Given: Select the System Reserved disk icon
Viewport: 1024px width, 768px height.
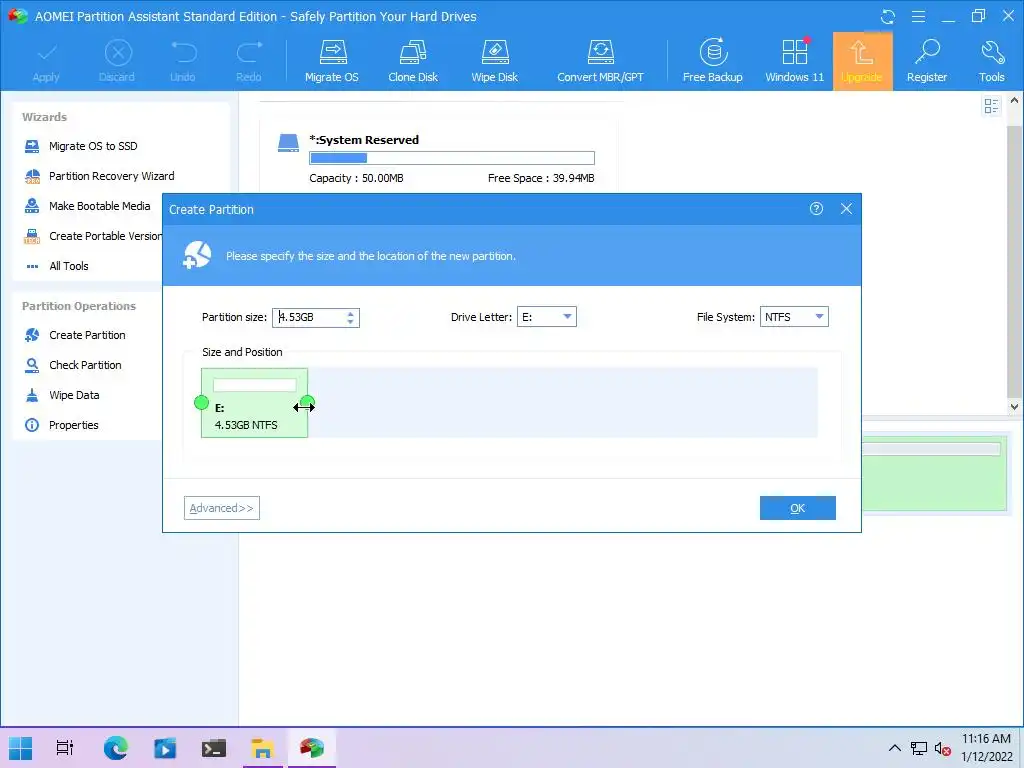Looking at the screenshot, I should coord(288,143).
